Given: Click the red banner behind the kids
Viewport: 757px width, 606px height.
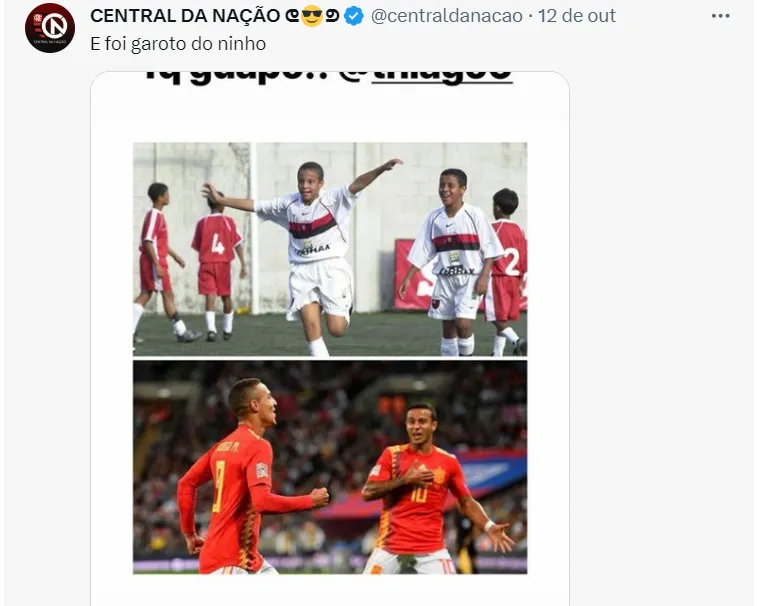Looking at the screenshot, I should [409, 274].
